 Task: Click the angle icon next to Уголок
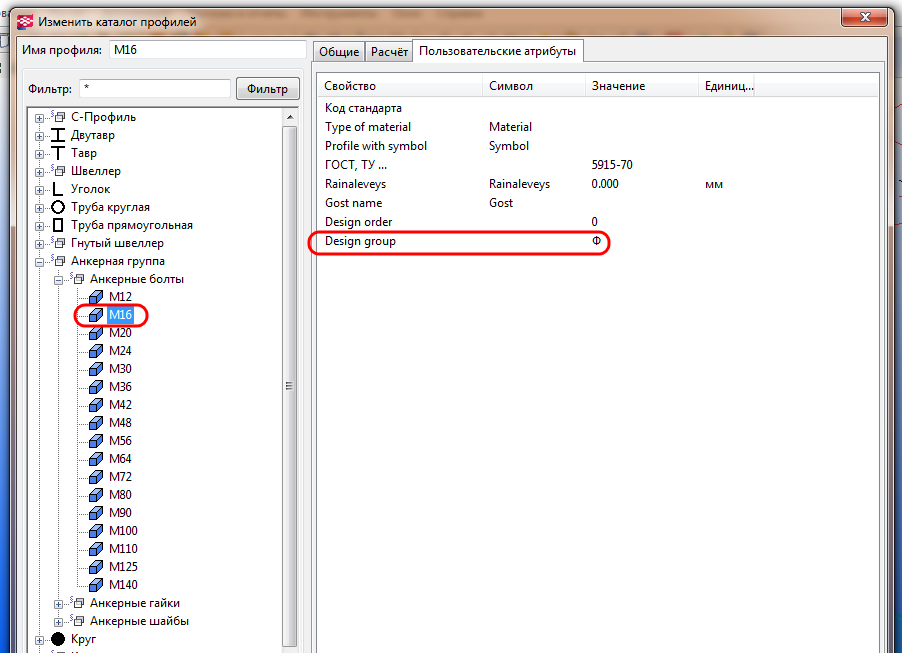click(58, 189)
